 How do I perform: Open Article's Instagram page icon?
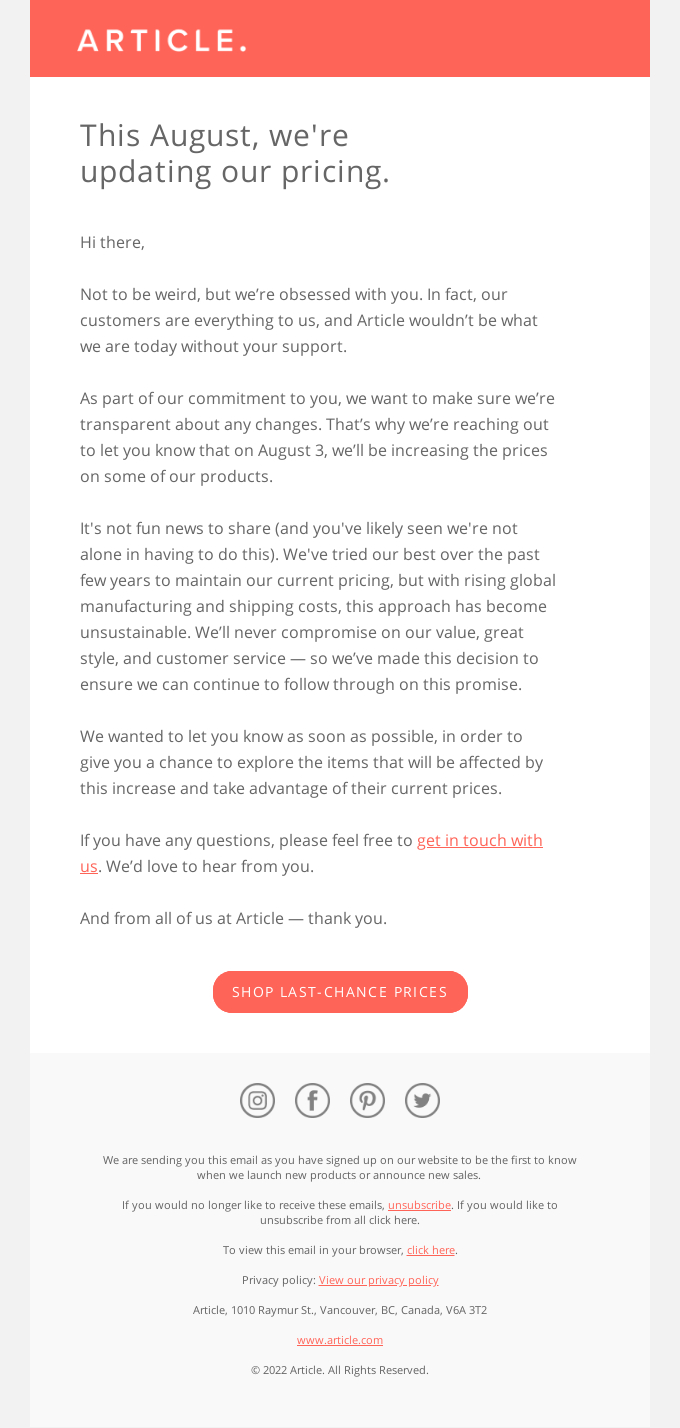(257, 1100)
